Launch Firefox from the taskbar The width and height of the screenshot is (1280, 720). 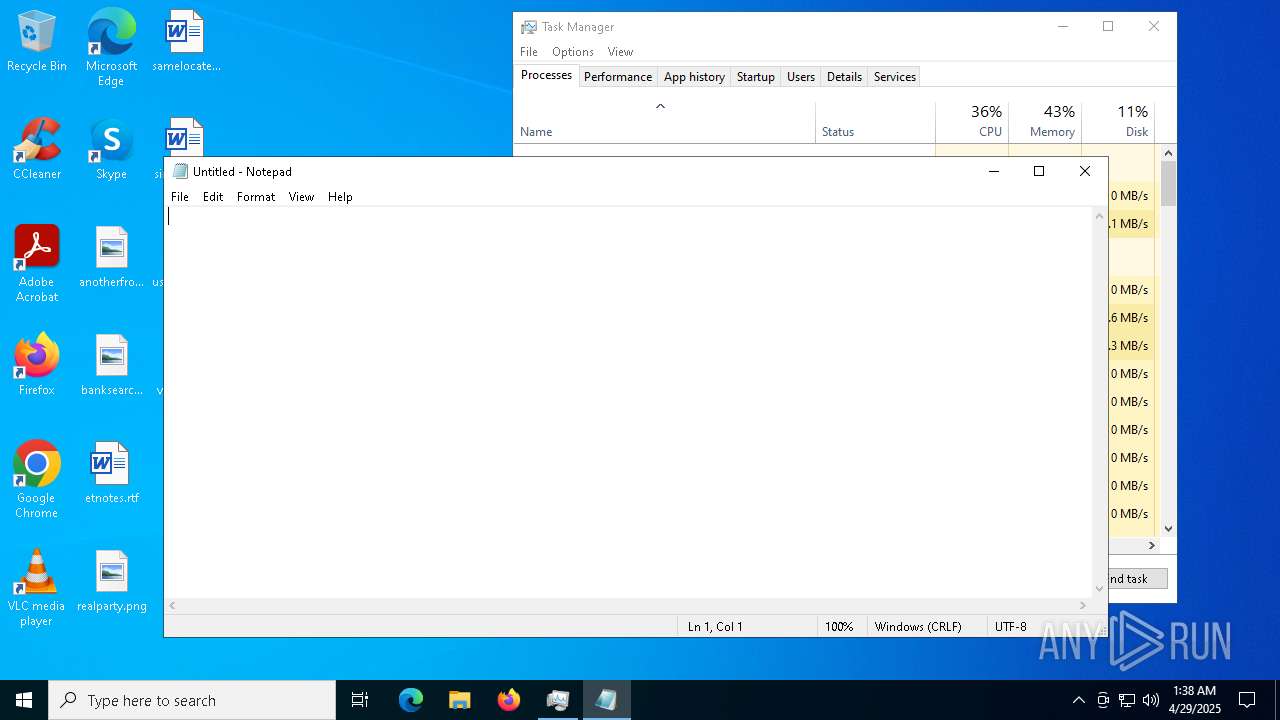click(x=509, y=700)
